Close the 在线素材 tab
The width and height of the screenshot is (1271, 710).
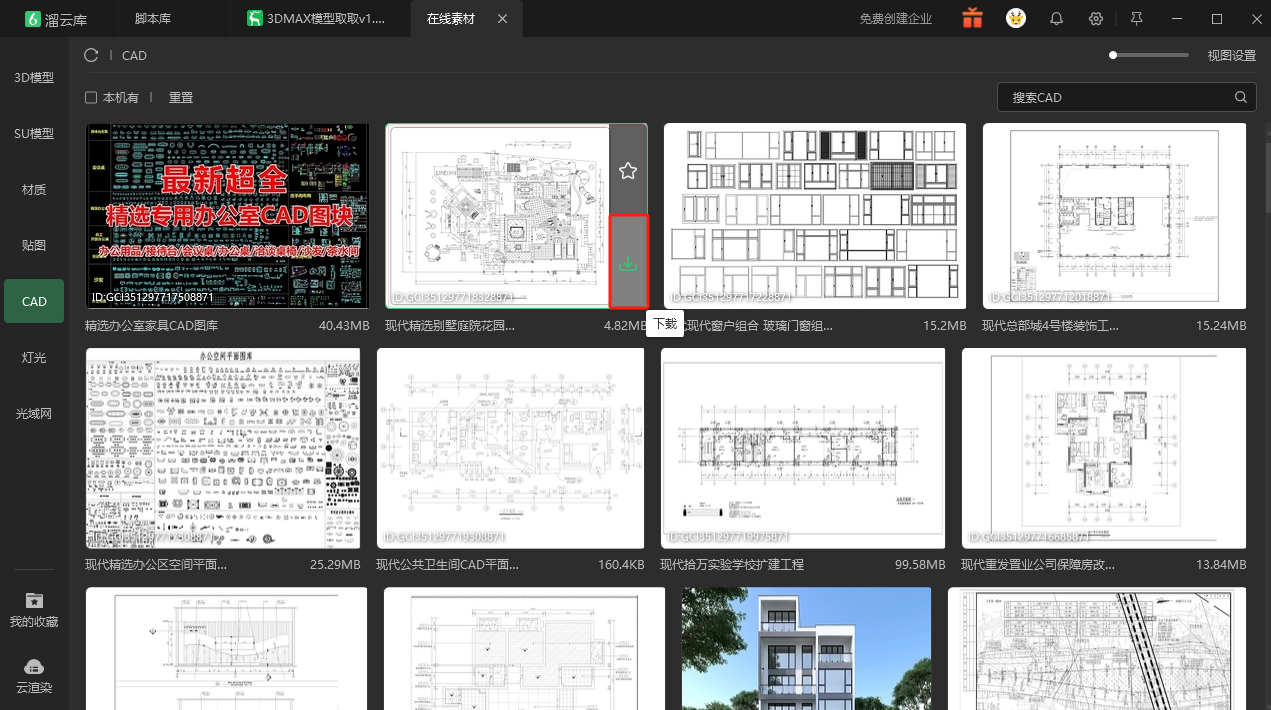(502, 19)
